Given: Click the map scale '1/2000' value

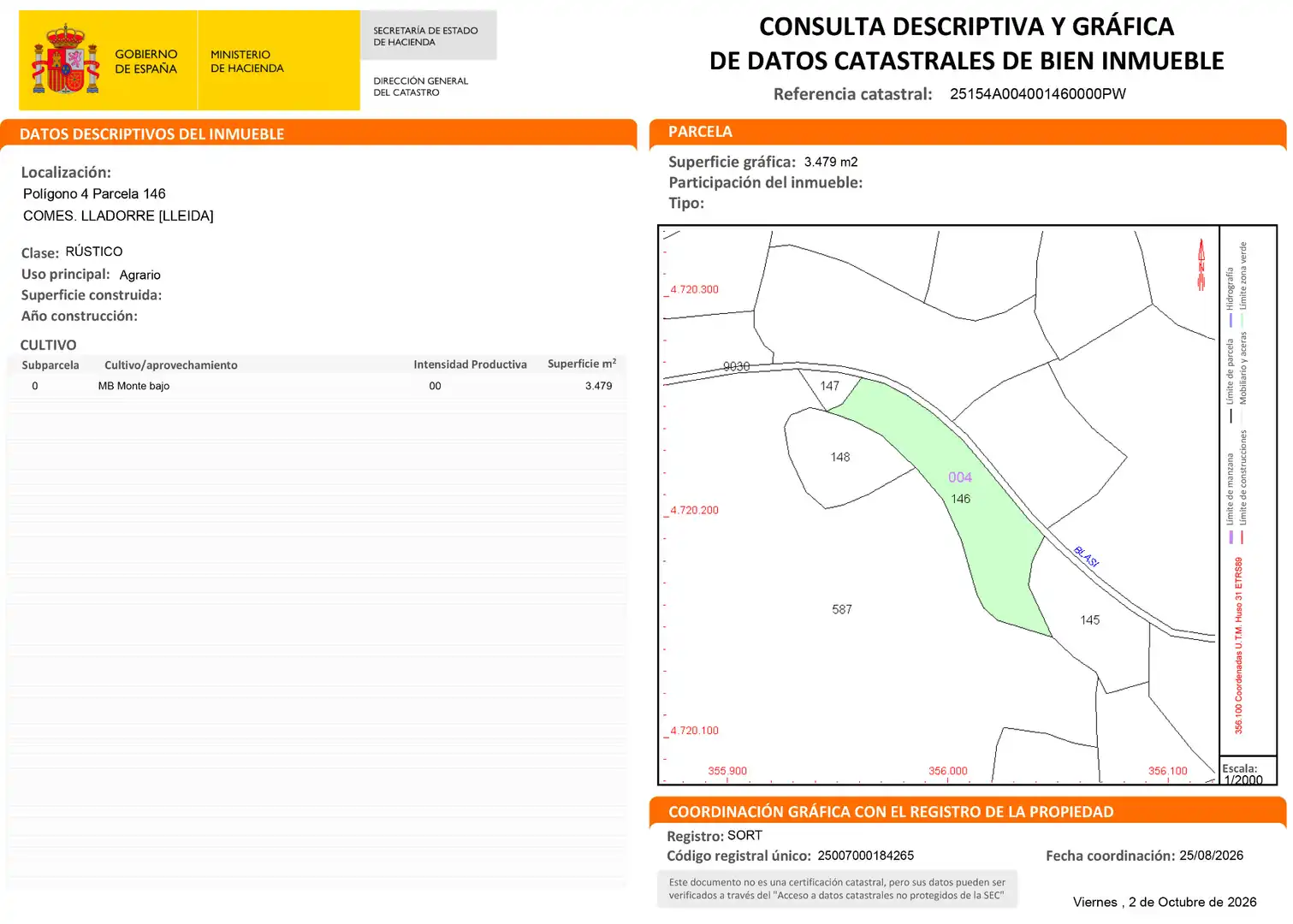Looking at the screenshot, I should (x=1243, y=779).
